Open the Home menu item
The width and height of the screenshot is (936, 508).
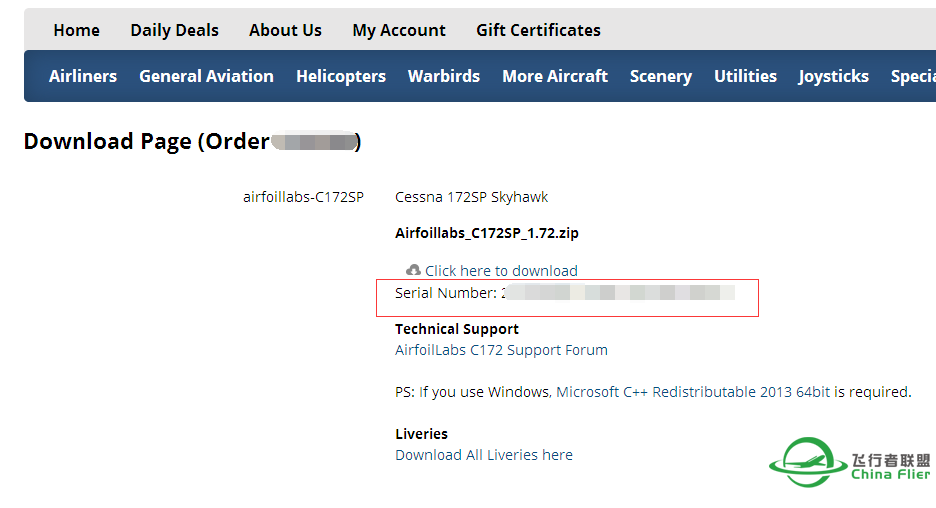coord(76,30)
